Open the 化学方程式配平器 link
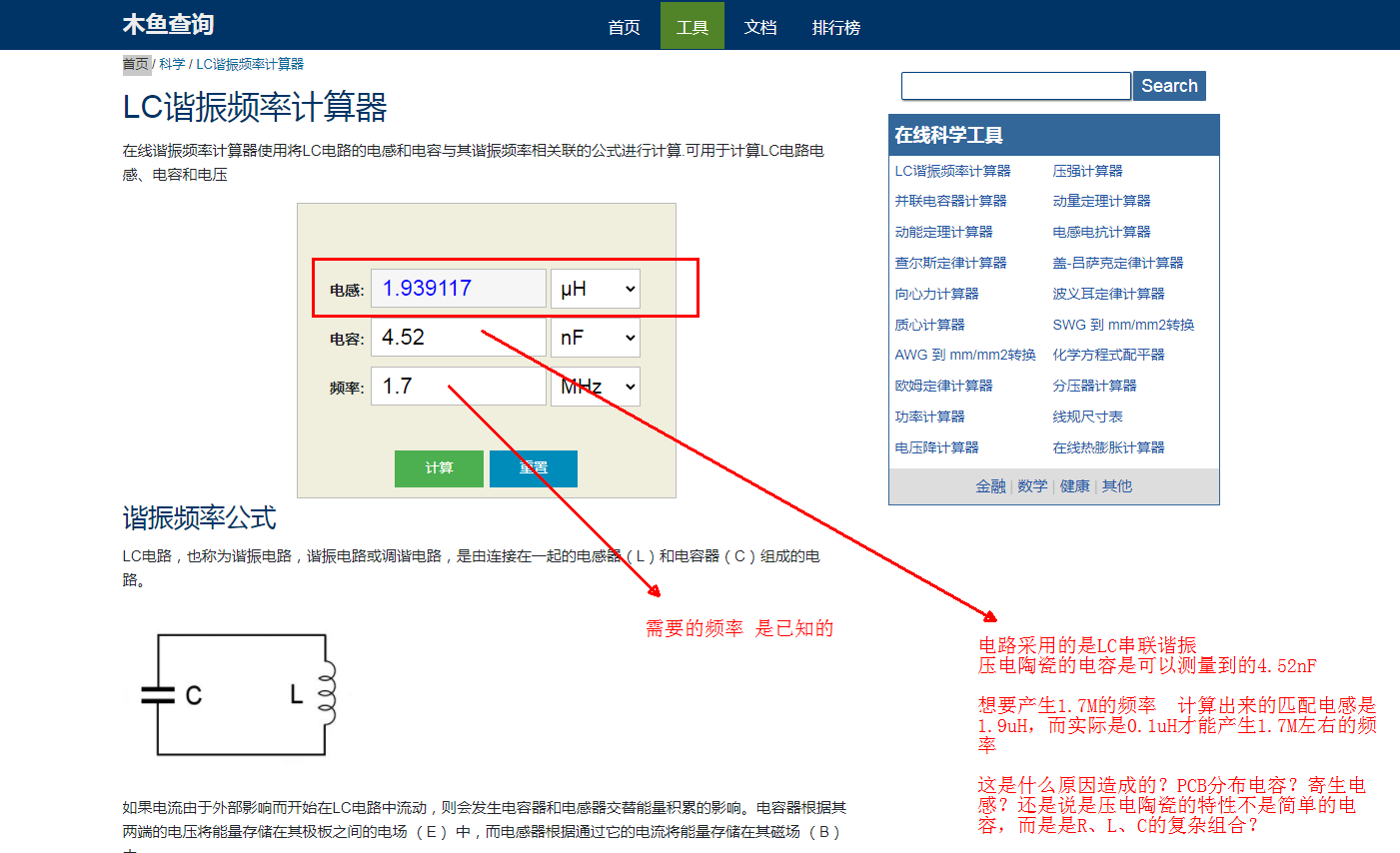The width and height of the screenshot is (1400, 853). coord(1108,355)
